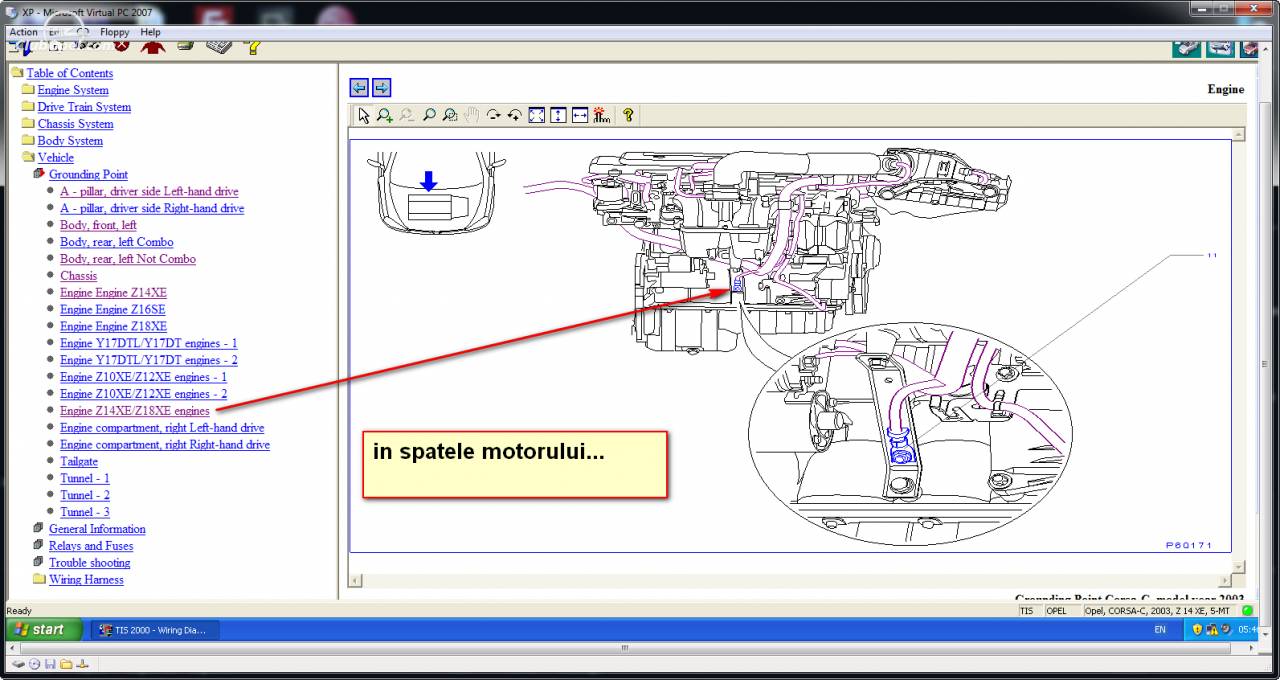The width and height of the screenshot is (1280, 680).
Task: Open Engine compartment, right Left-hand drive
Action: point(162,428)
